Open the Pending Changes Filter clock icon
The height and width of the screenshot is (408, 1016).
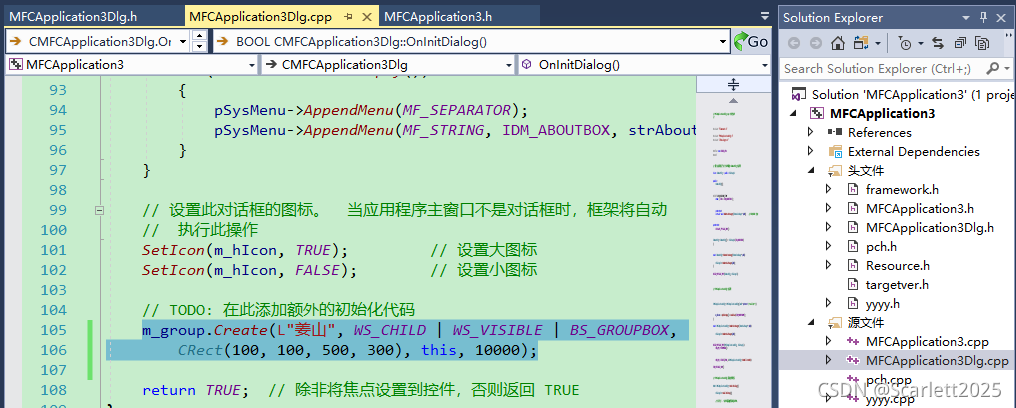905,43
